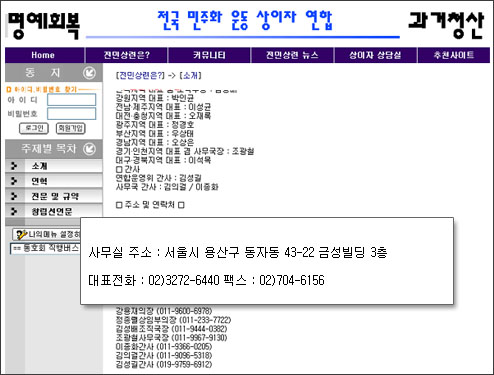Click the arrow bullet next to 창립선언문

coord(14,211)
